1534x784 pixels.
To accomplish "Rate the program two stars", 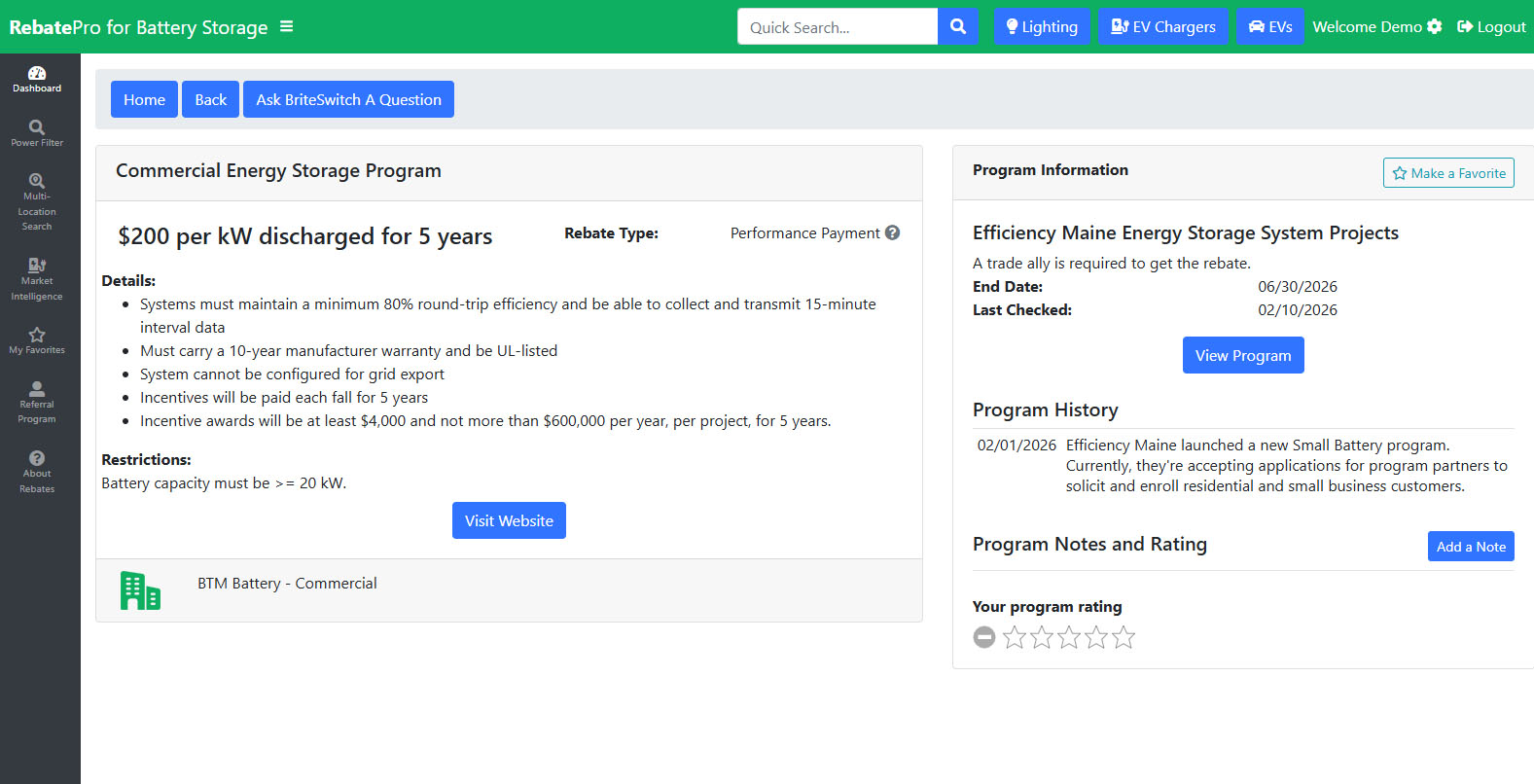I will [x=1042, y=637].
